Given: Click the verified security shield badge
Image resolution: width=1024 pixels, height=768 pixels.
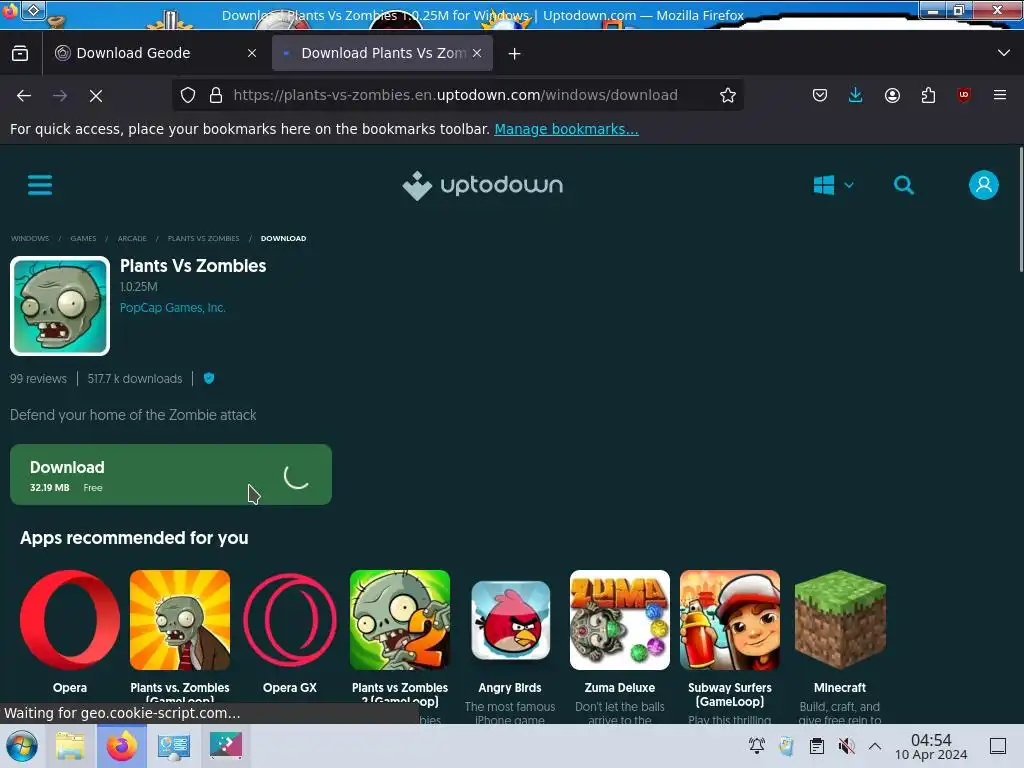Looking at the screenshot, I should (209, 378).
